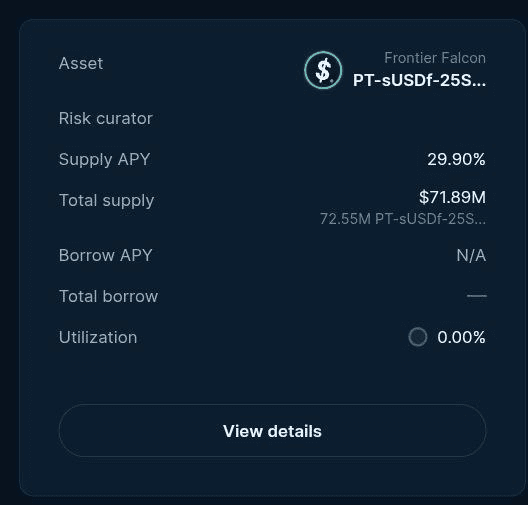Viewport: 528px width, 505px height.
Task: Open the View details button
Action: (x=272, y=431)
